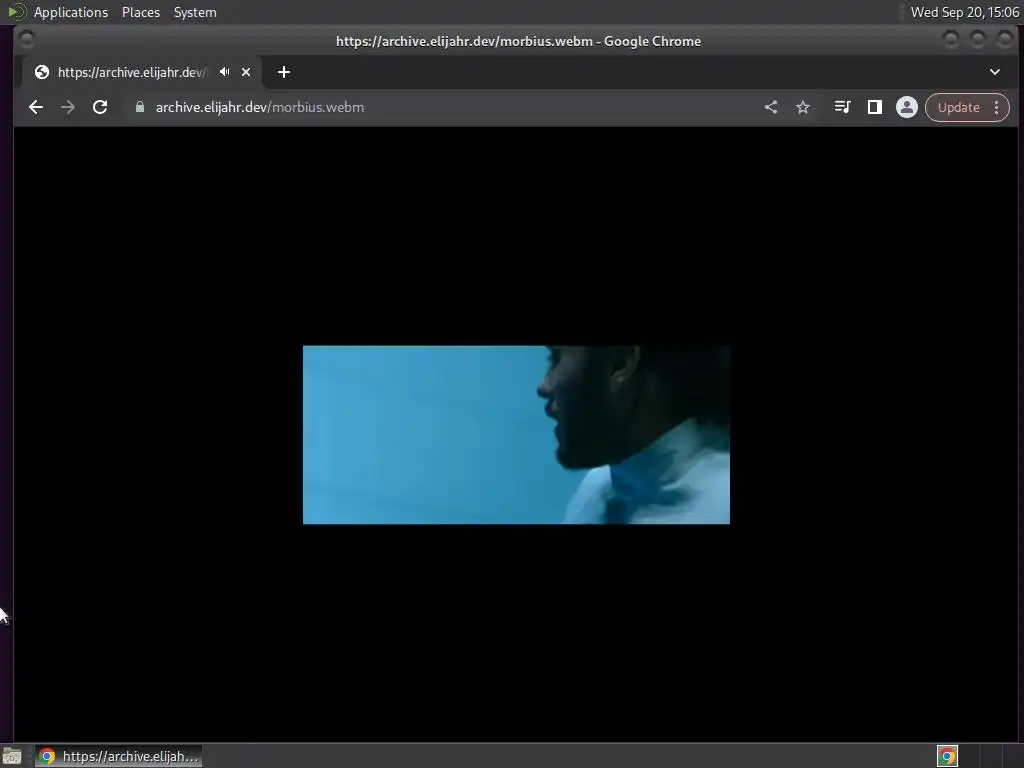1024x768 pixels.
Task: Bookmark this tab with the star
Action: click(x=803, y=107)
